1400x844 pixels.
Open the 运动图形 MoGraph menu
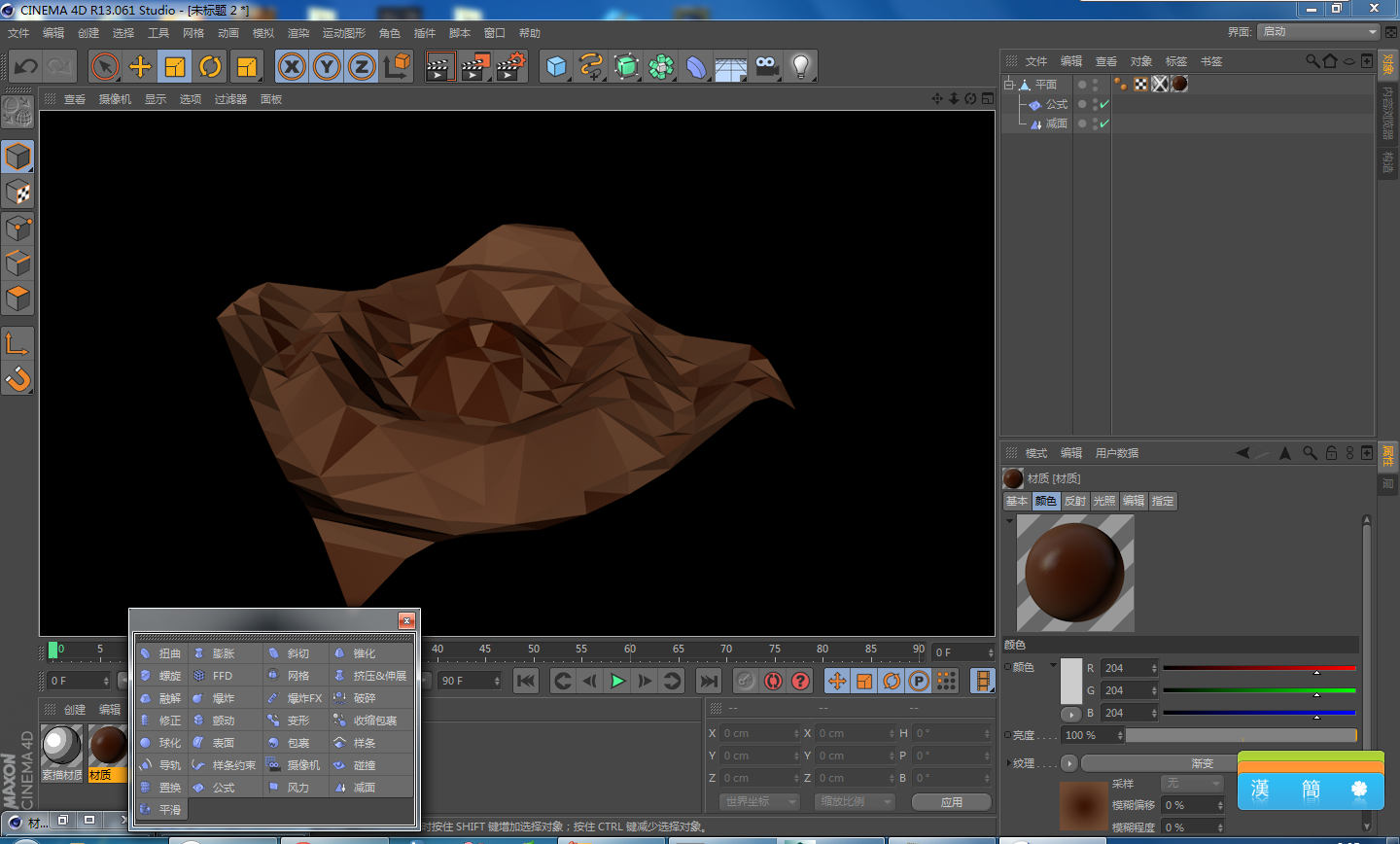click(344, 33)
